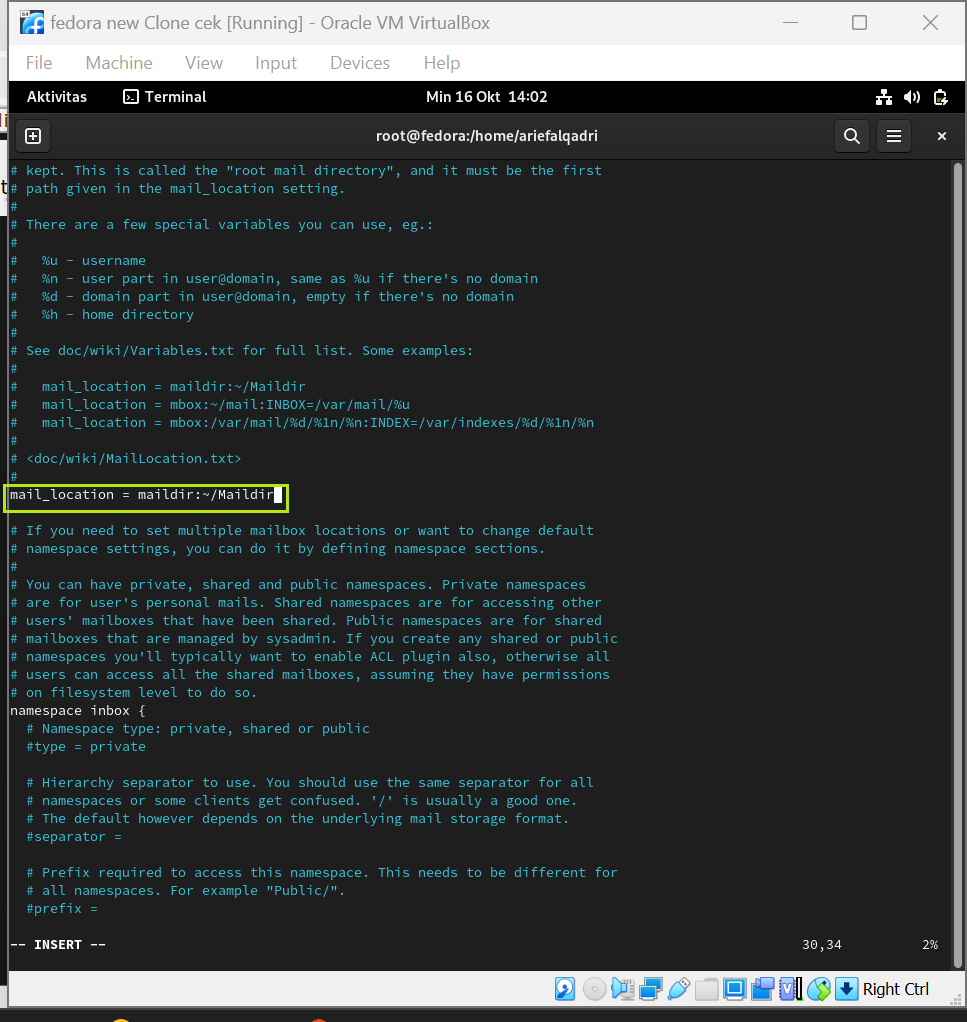Click the '-- INSERT --' mode indicator
The width and height of the screenshot is (967, 1022).
pyautogui.click(x=58, y=944)
